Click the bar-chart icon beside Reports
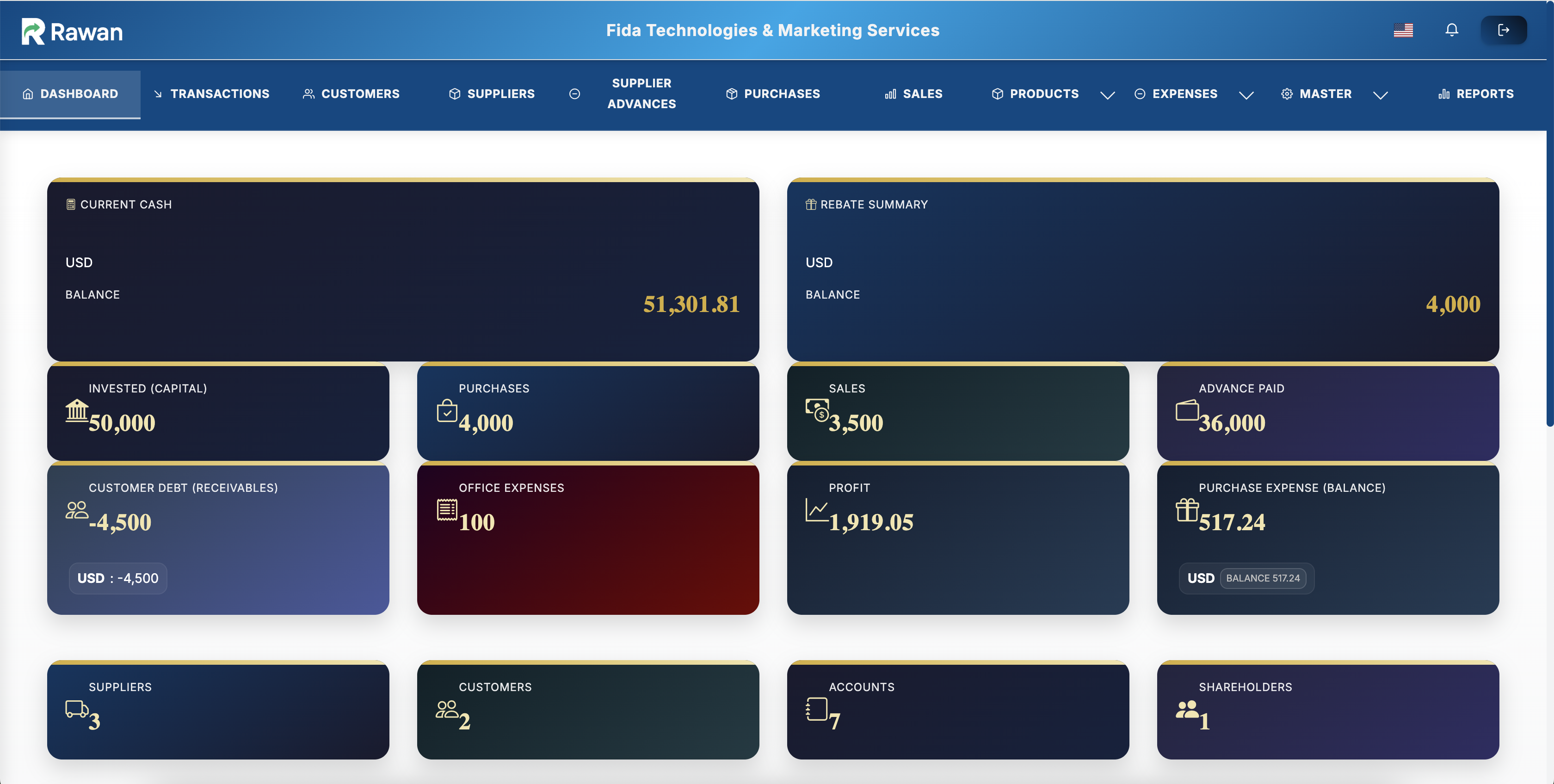 [x=1444, y=93]
